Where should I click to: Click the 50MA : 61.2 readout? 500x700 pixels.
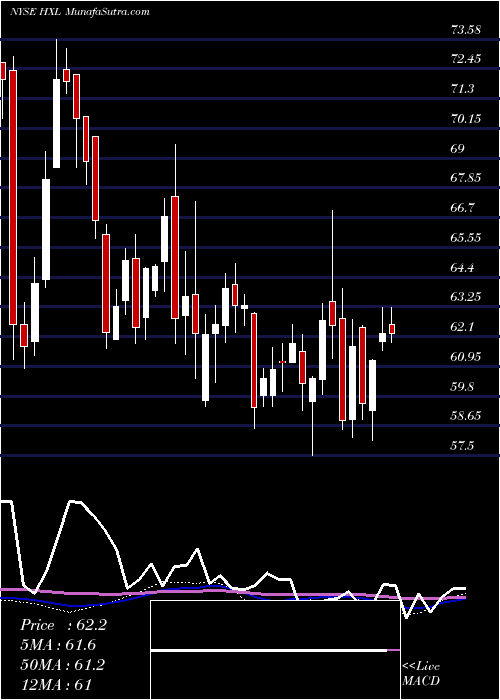pos(62,664)
